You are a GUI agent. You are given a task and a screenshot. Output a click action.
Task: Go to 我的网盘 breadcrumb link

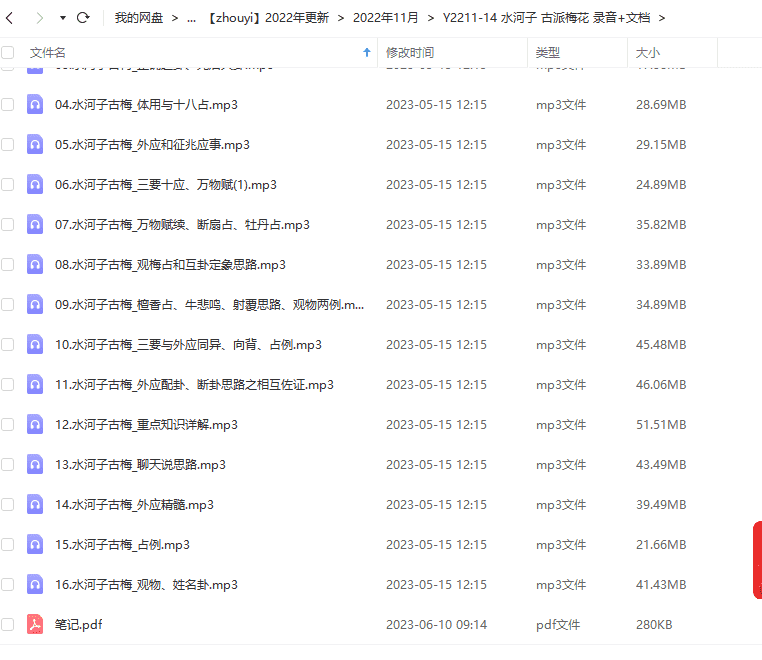tap(139, 18)
